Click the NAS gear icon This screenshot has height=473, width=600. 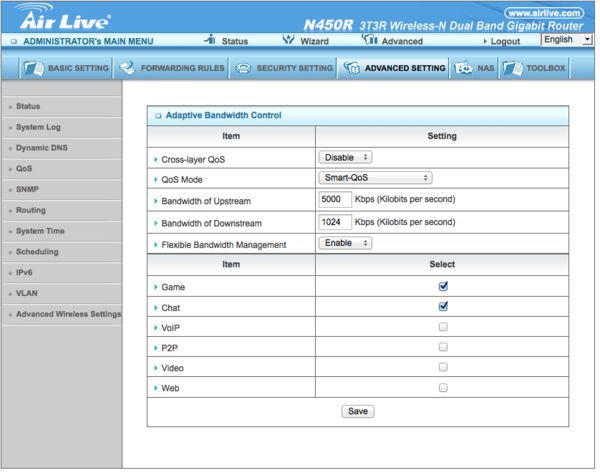[x=463, y=69]
